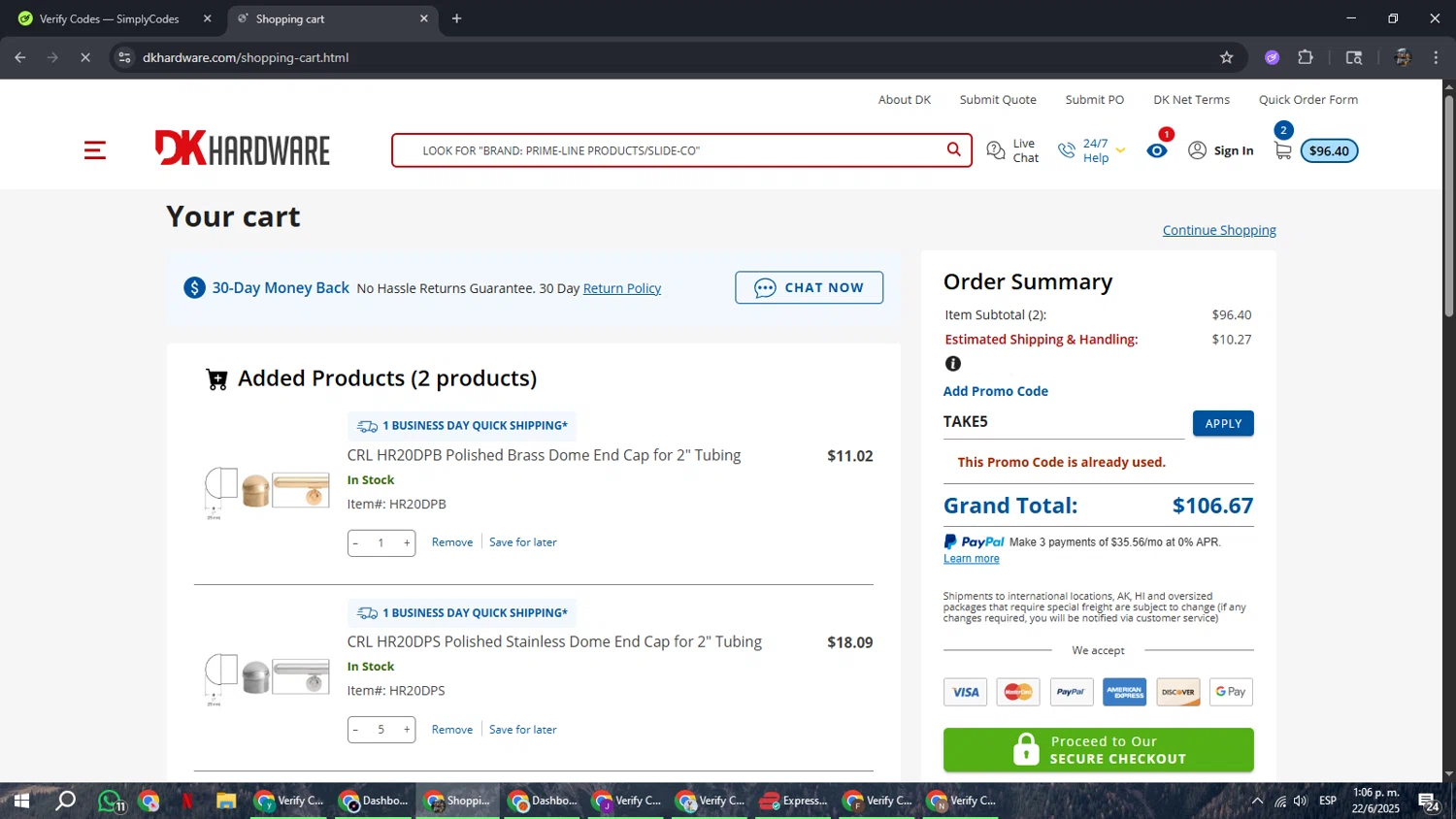Open Windows Start menu
Screen dimensions: 1456x819
20,801
